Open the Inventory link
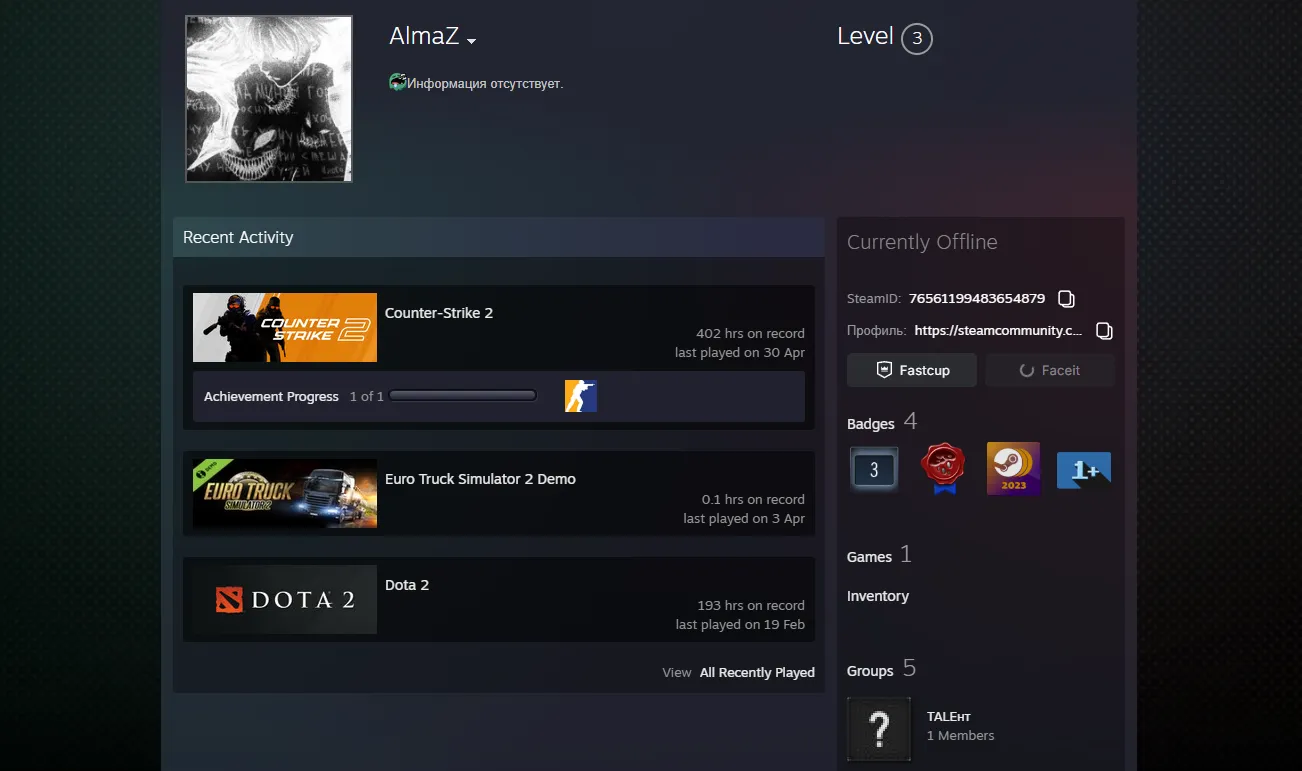The image size is (1302, 771). point(878,596)
